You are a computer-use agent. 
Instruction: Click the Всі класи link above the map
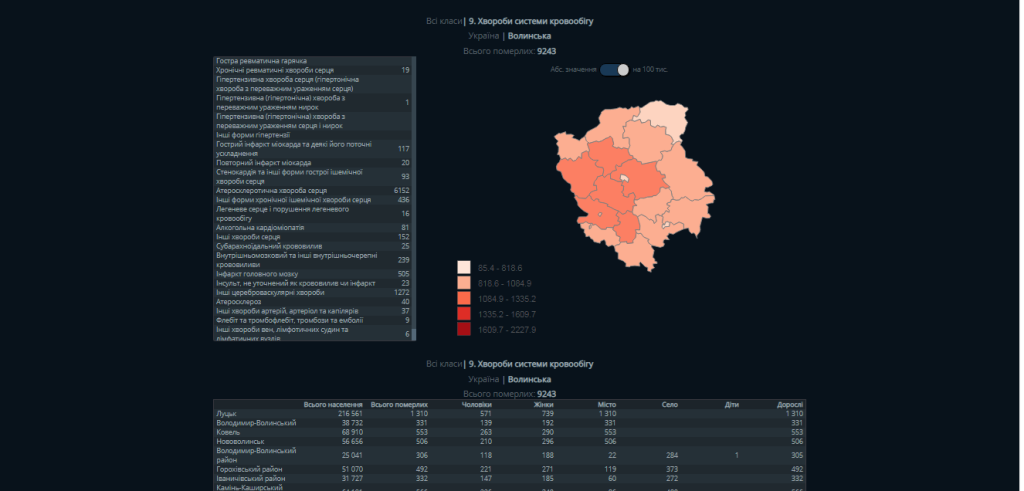pos(444,20)
